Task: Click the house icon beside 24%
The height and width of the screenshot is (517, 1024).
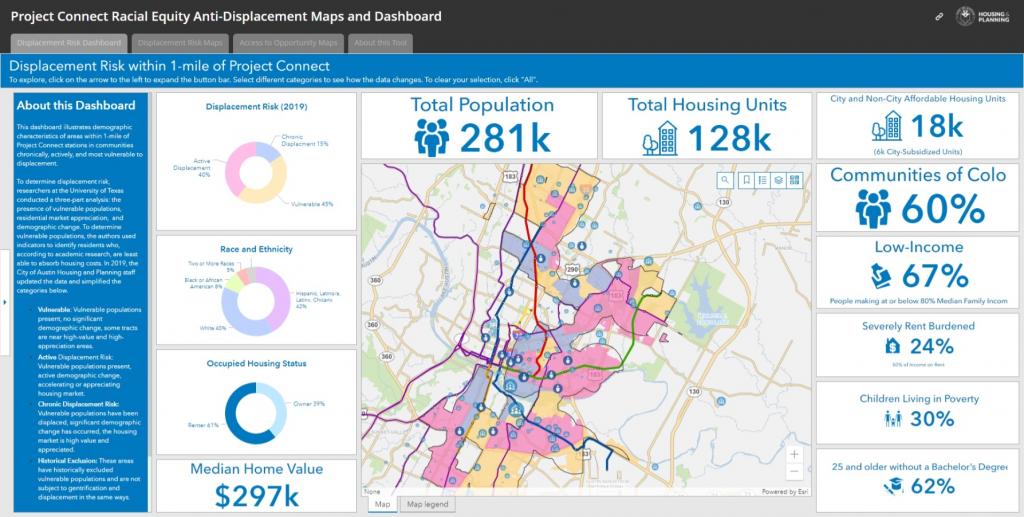Action: pyautogui.click(x=893, y=346)
